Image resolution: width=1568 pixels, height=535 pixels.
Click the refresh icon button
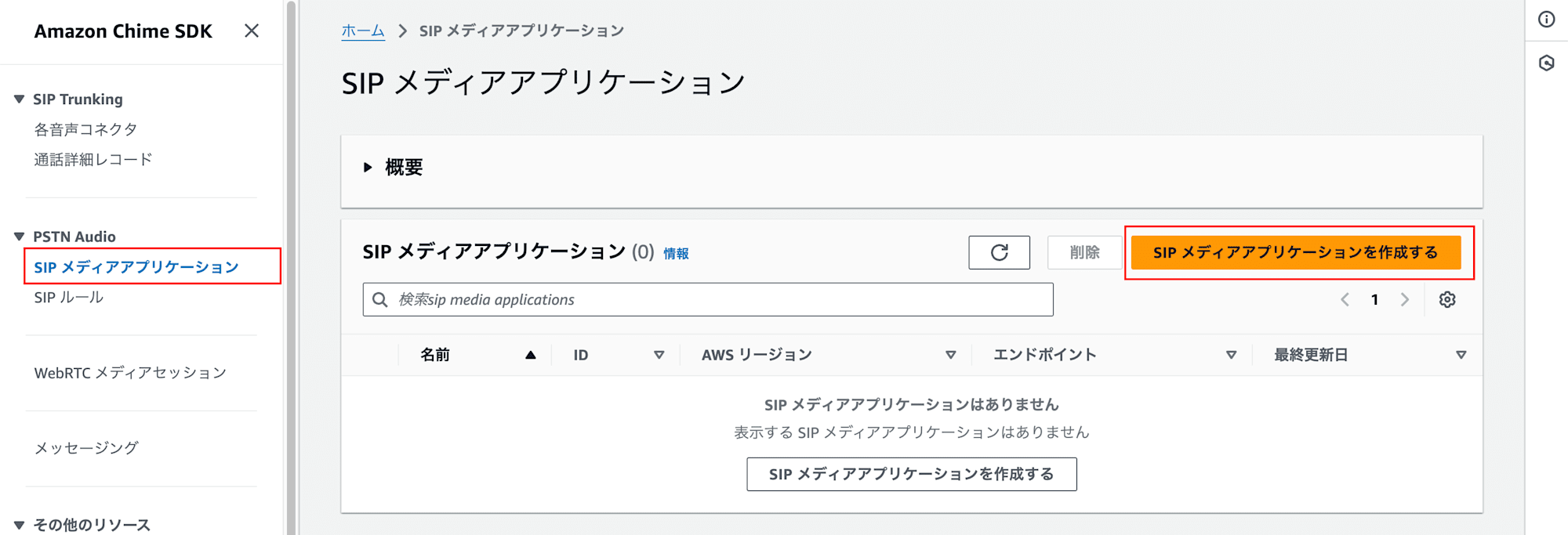point(999,252)
